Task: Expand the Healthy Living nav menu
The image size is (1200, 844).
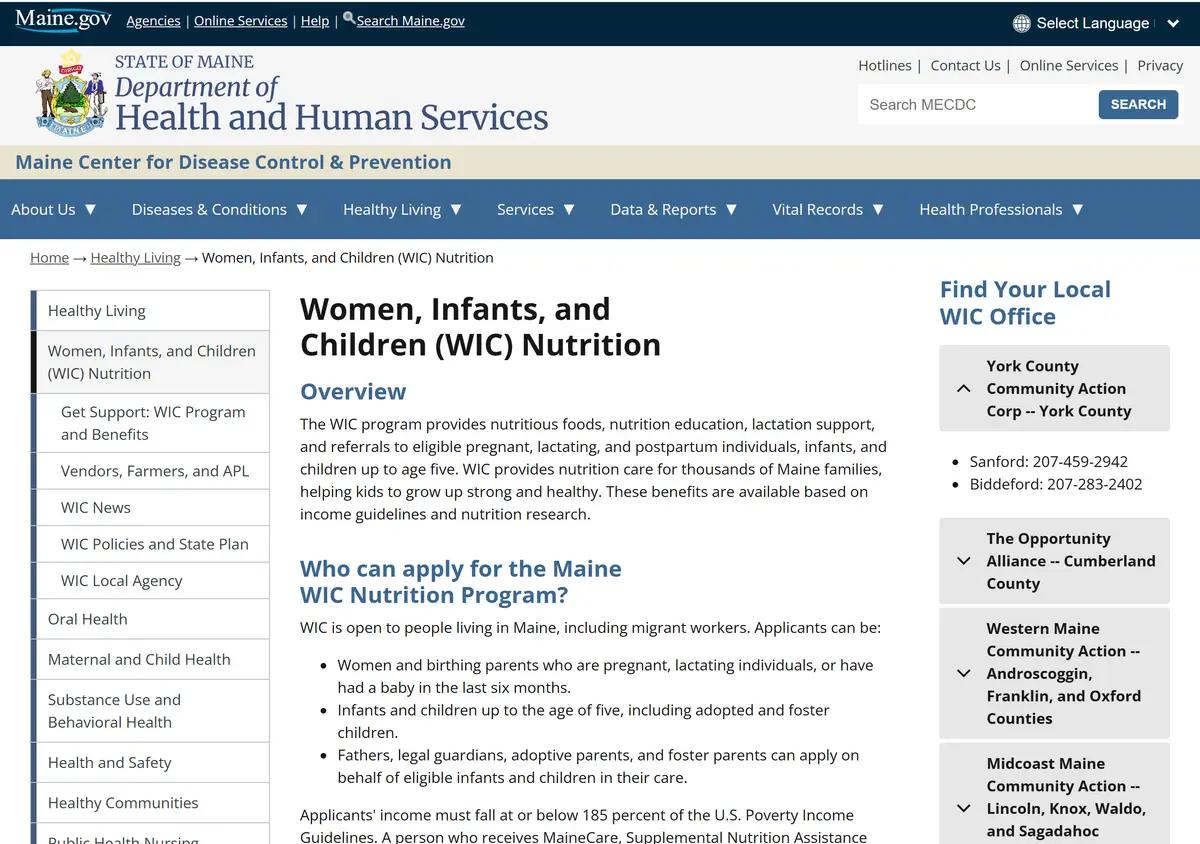Action: click(x=402, y=209)
